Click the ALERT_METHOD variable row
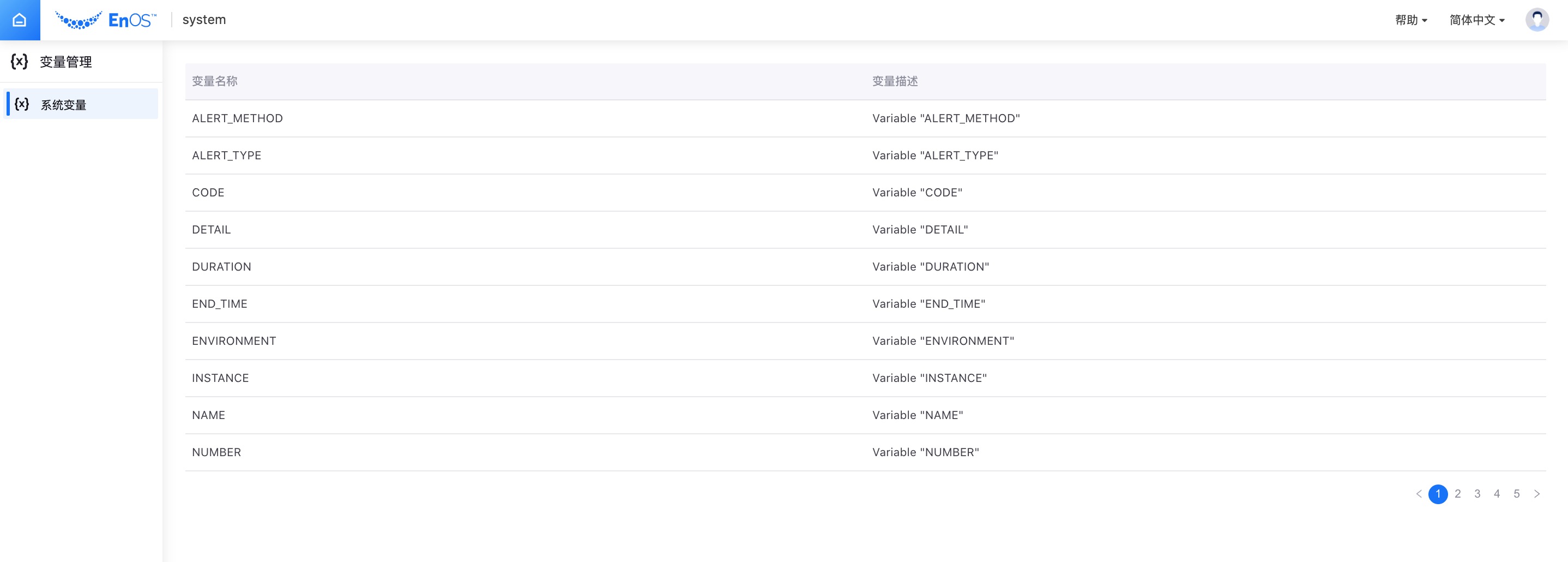This screenshot has height=562, width=1568. pyautogui.click(x=237, y=118)
